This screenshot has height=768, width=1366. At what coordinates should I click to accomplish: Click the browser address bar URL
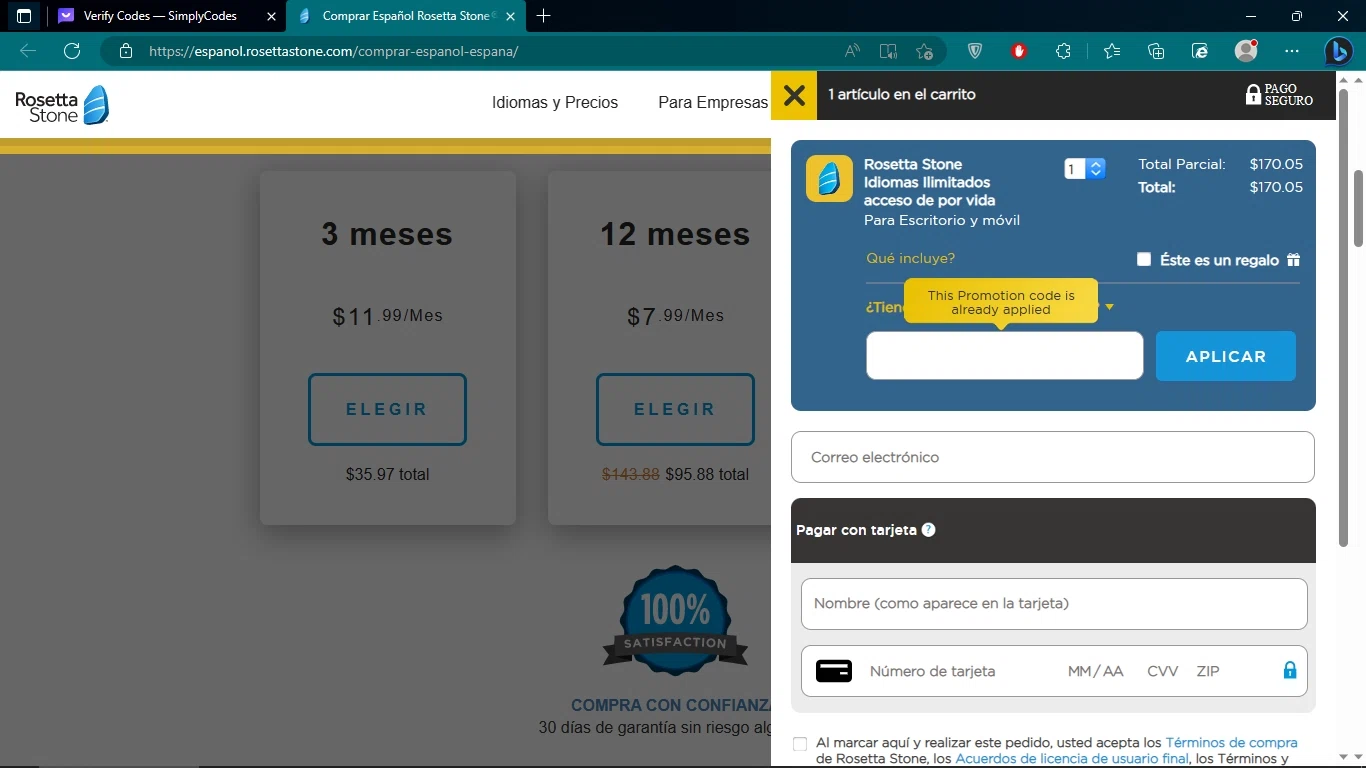coord(334,51)
